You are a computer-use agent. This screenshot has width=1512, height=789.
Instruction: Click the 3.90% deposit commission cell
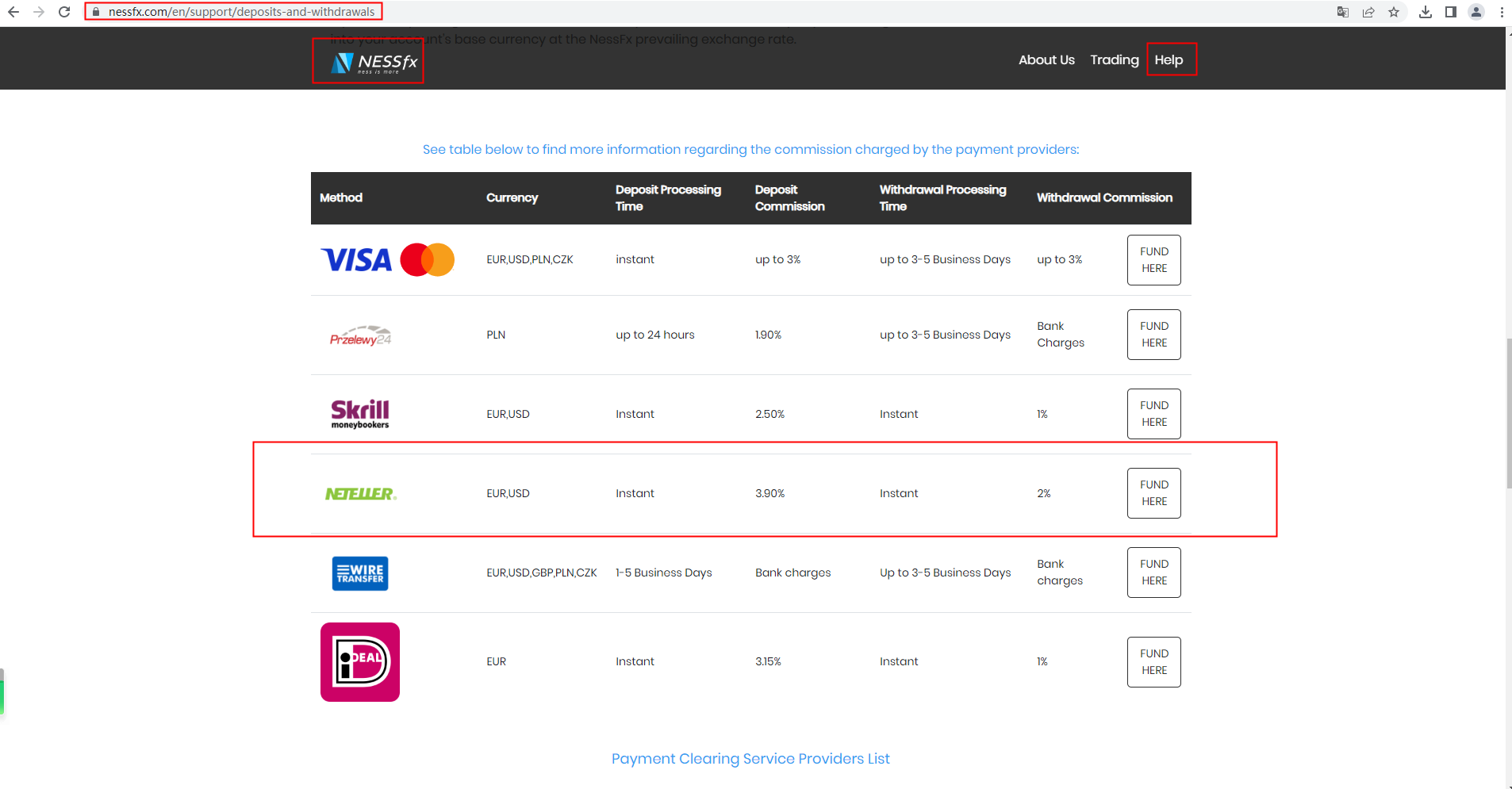pyautogui.click(x=769, y=493)
